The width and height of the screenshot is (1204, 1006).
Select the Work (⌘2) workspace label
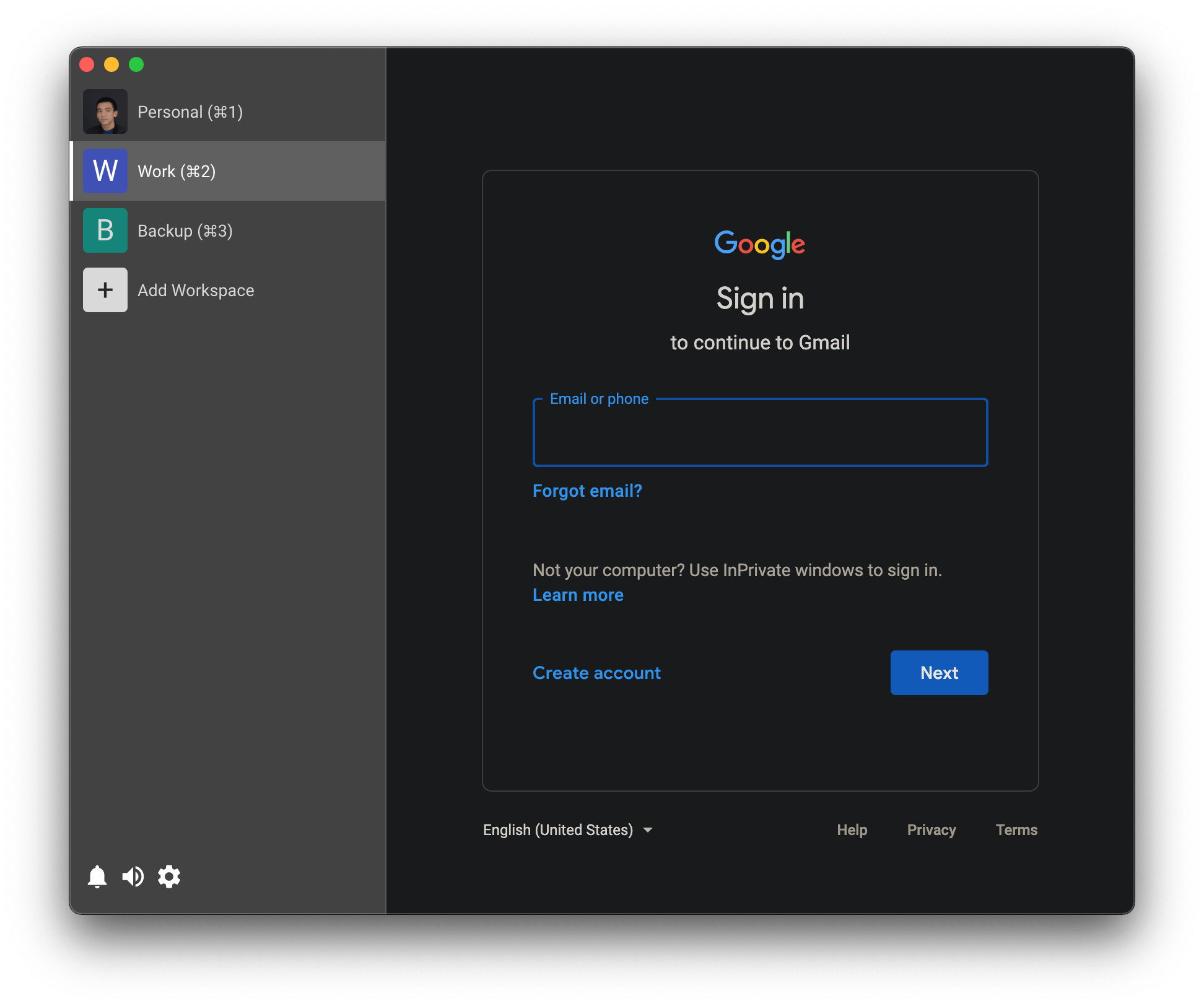click(x=177, y=172)
